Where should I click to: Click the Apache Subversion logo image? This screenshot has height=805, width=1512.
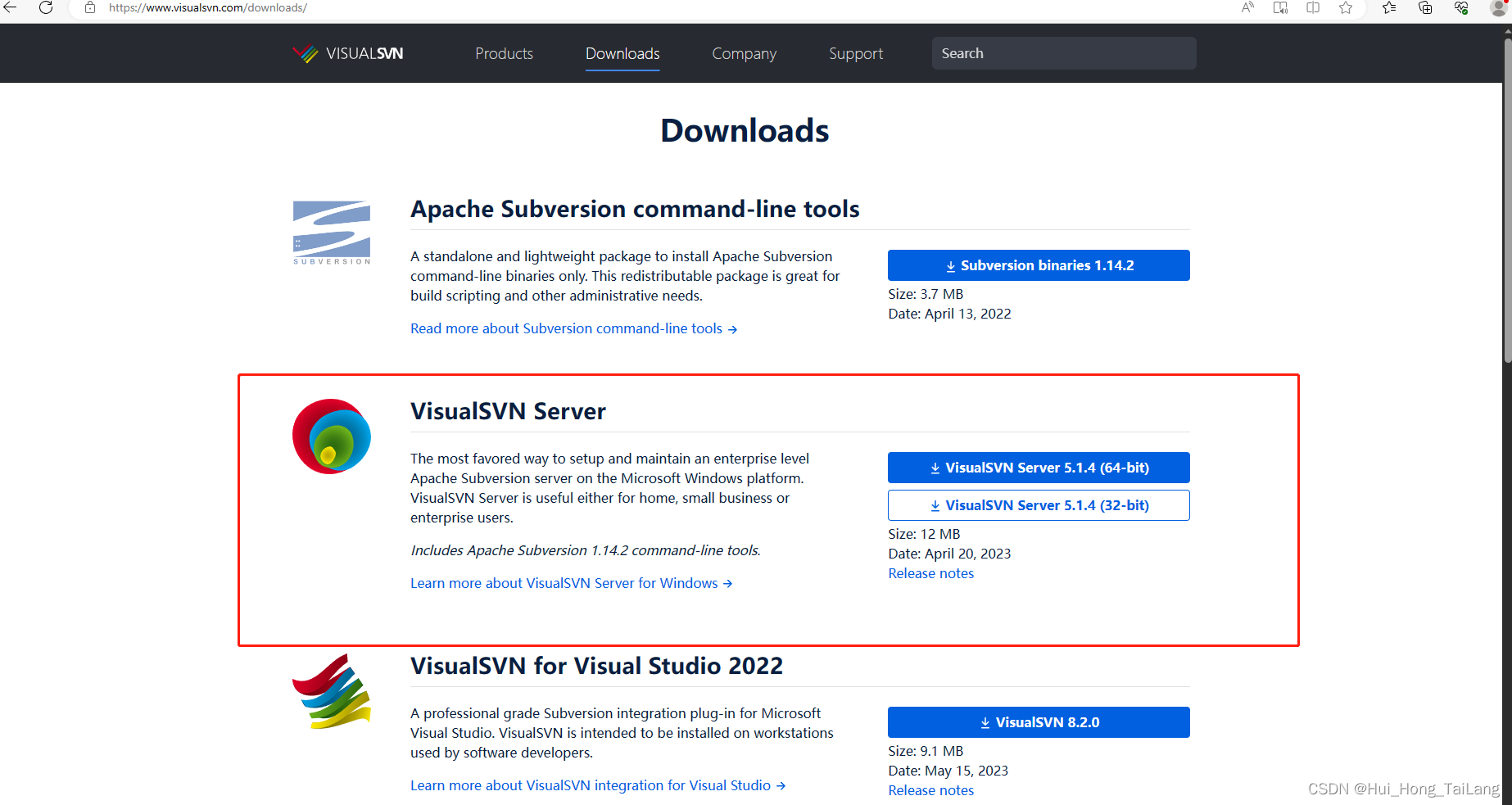332,233
